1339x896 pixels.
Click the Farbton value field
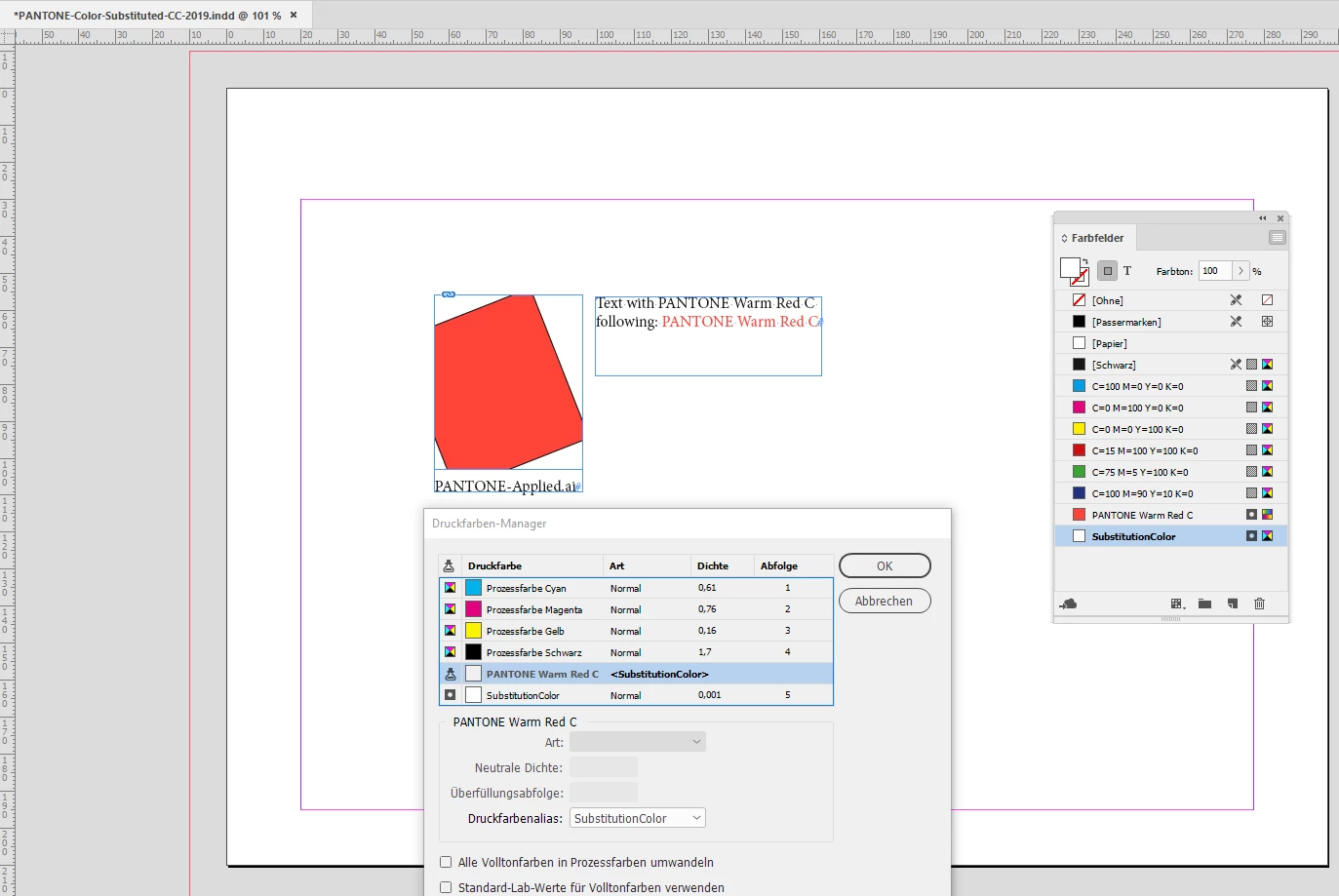[x=1215, y=271]
